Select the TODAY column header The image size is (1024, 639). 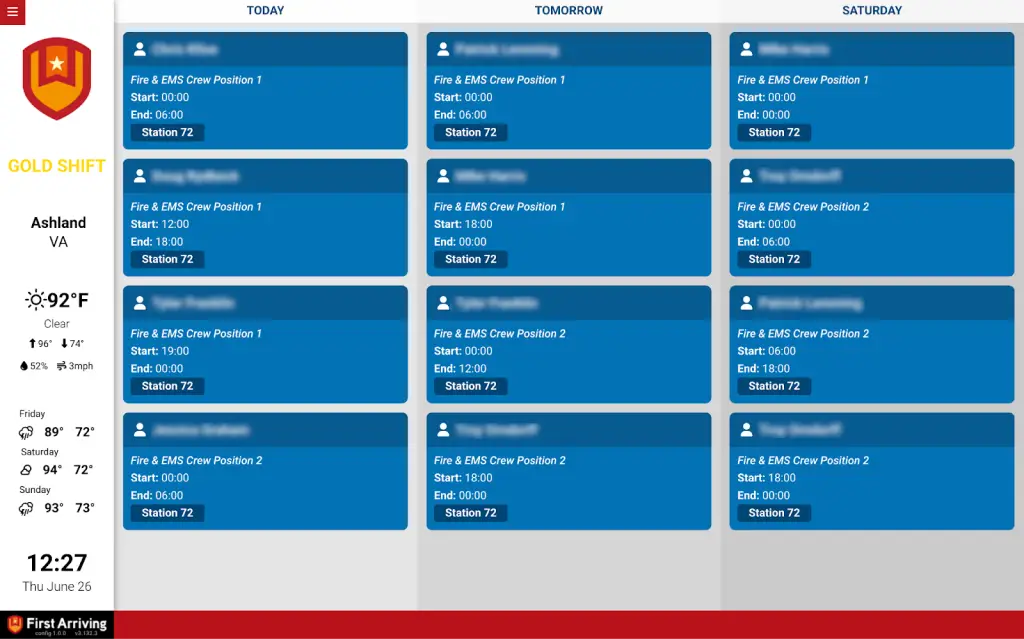(x=265, y=11)
